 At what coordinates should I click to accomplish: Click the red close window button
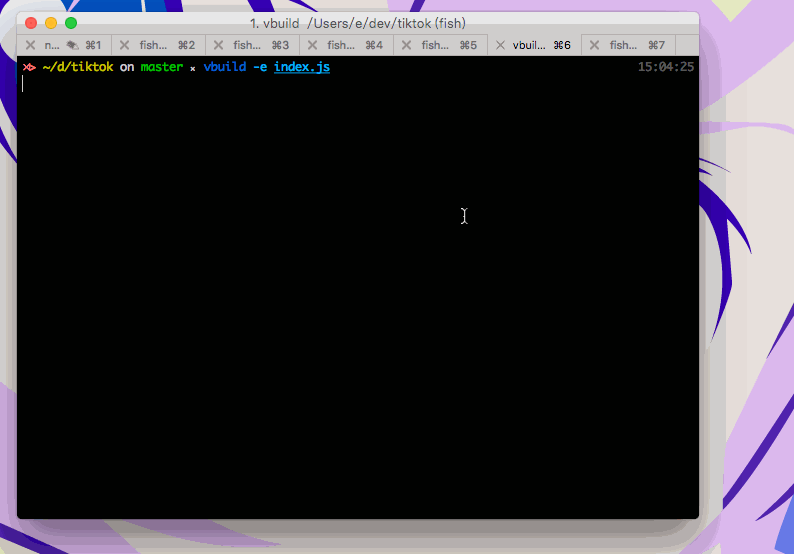31,23
